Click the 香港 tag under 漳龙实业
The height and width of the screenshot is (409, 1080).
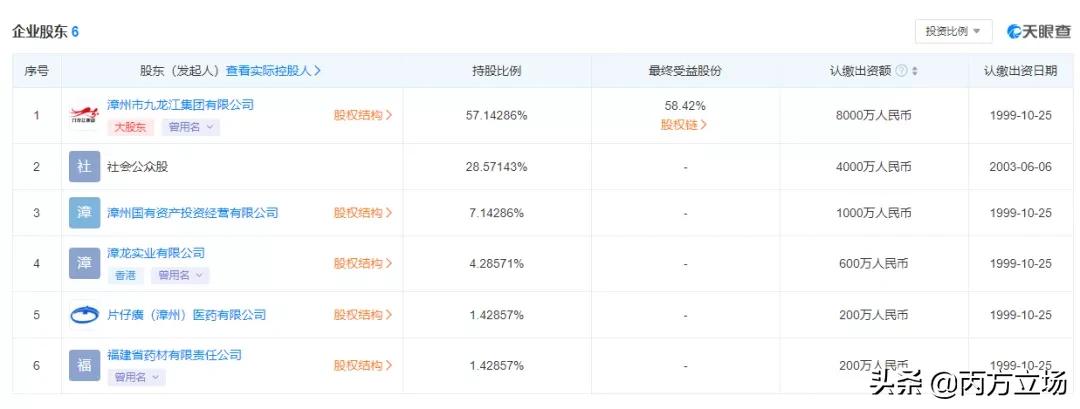[x=124, y=275]
